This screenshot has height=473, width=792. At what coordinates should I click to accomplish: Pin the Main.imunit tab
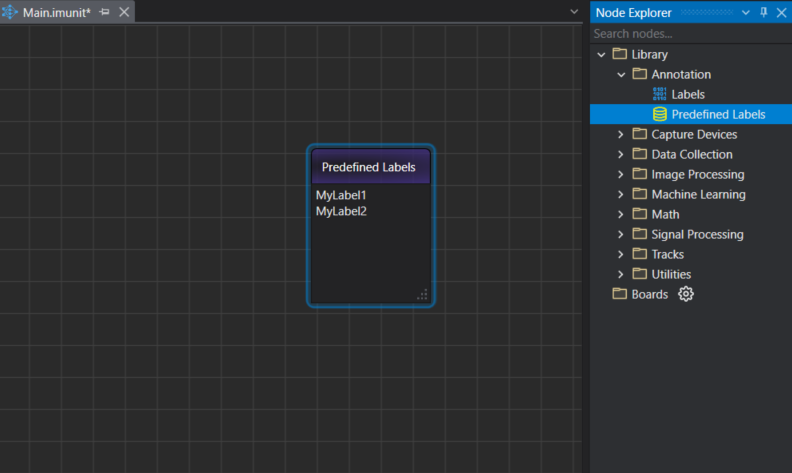(x=105, y=12)
